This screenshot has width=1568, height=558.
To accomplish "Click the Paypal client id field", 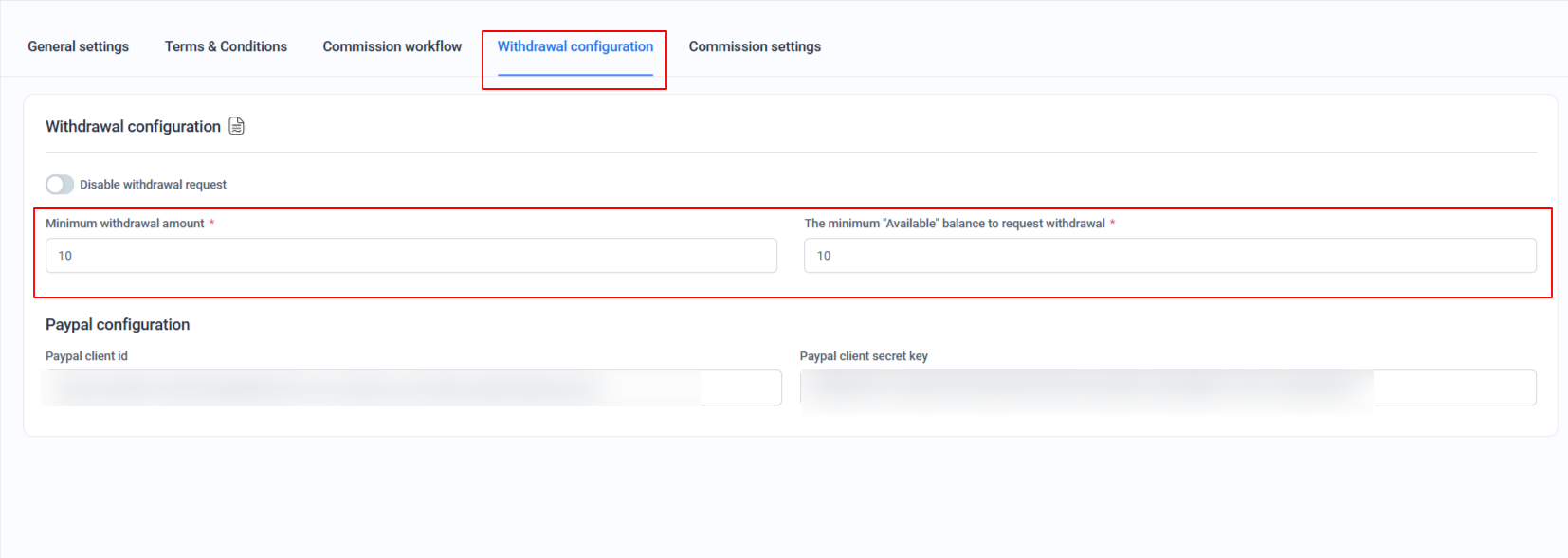I will [x=411, y=387].
